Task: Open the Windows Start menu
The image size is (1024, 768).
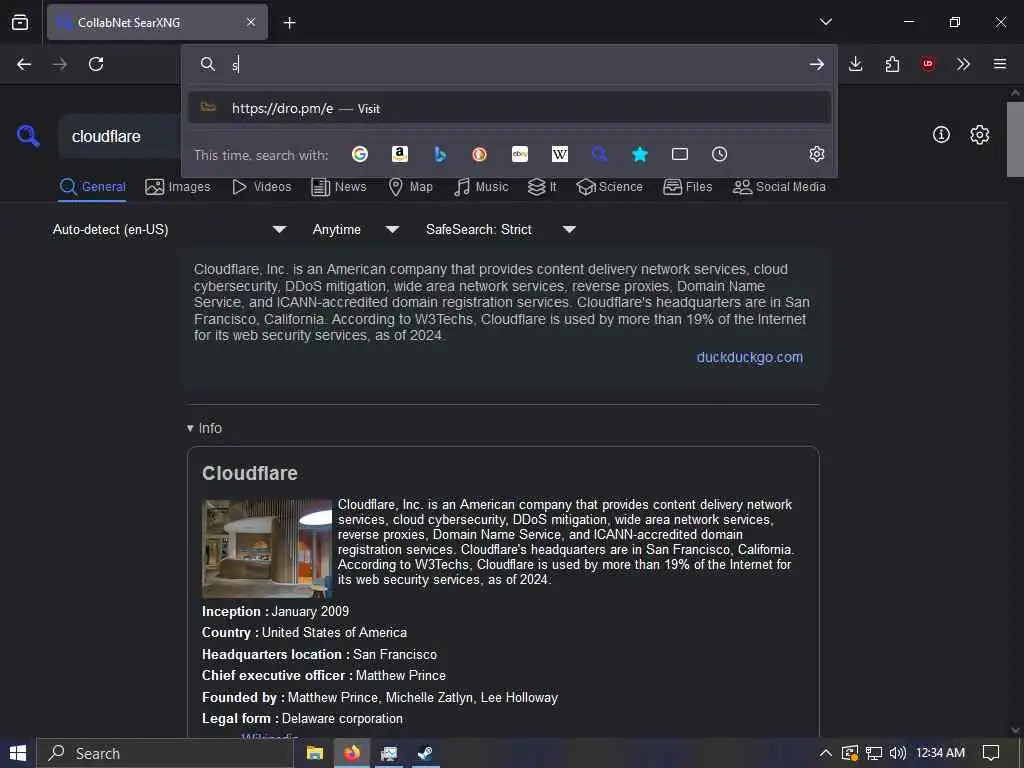Action: (18, 753)
